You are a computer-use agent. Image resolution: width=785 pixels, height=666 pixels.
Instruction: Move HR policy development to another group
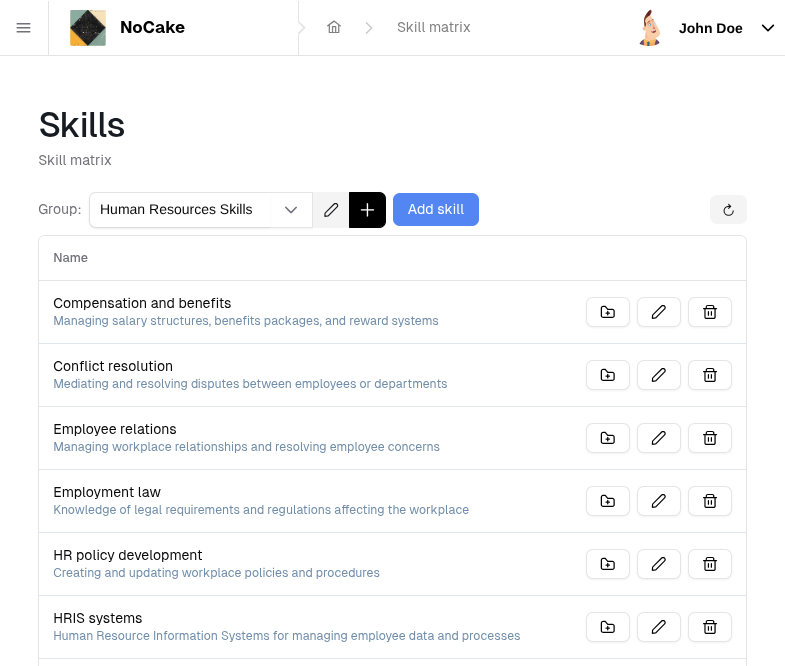[x=608, y=564]
